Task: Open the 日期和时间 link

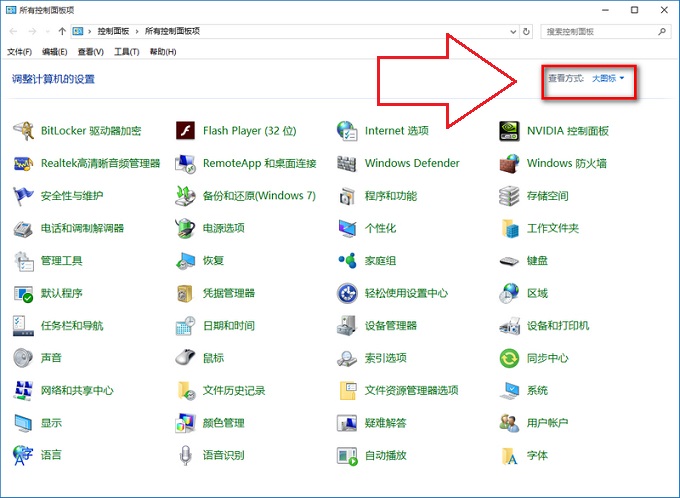Action: click(229, 325)
